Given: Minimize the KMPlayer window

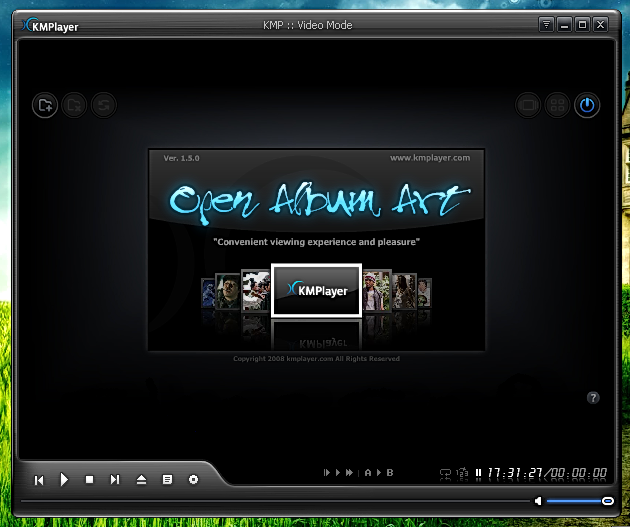Looking at the screenshot, I should click(565, 25).
